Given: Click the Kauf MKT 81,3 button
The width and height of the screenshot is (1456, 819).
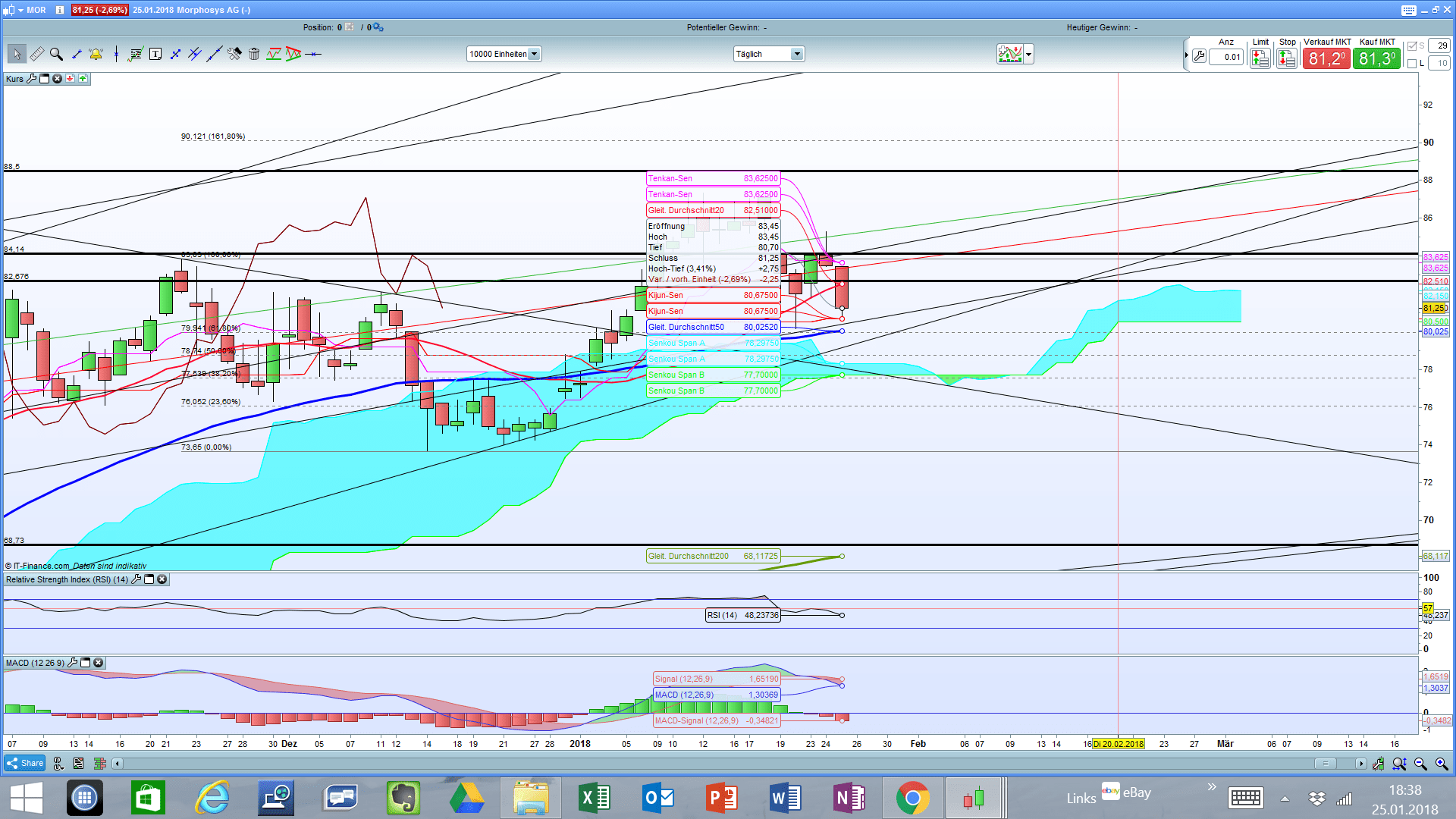Looking at the screenshot, I should (1376, 58).
